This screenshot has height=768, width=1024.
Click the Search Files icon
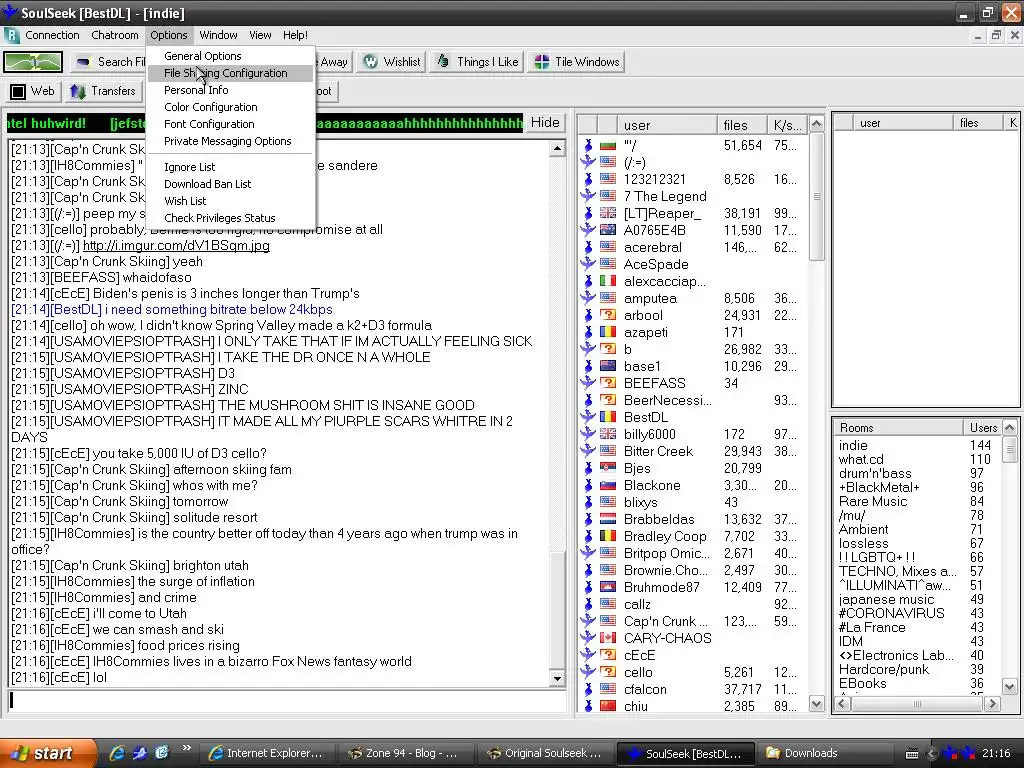83,62
